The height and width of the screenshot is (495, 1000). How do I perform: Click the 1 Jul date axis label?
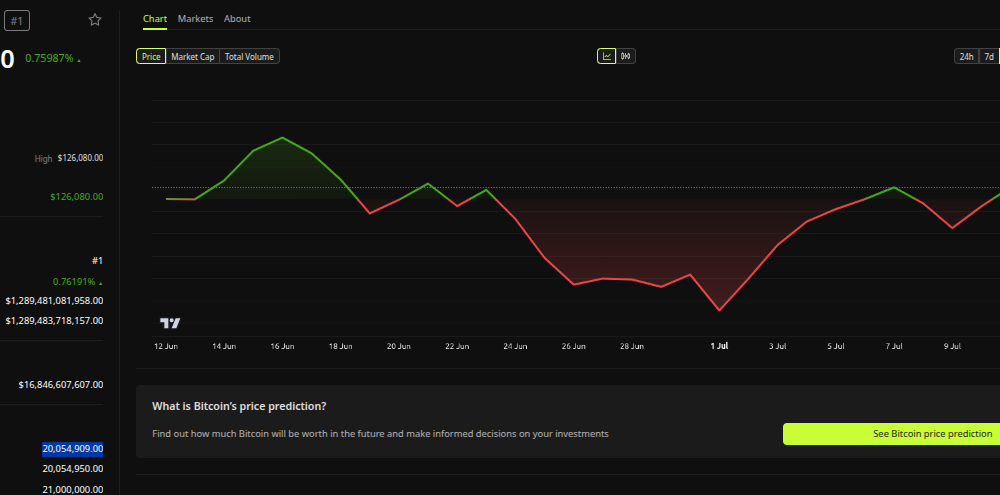click(719, 346)
